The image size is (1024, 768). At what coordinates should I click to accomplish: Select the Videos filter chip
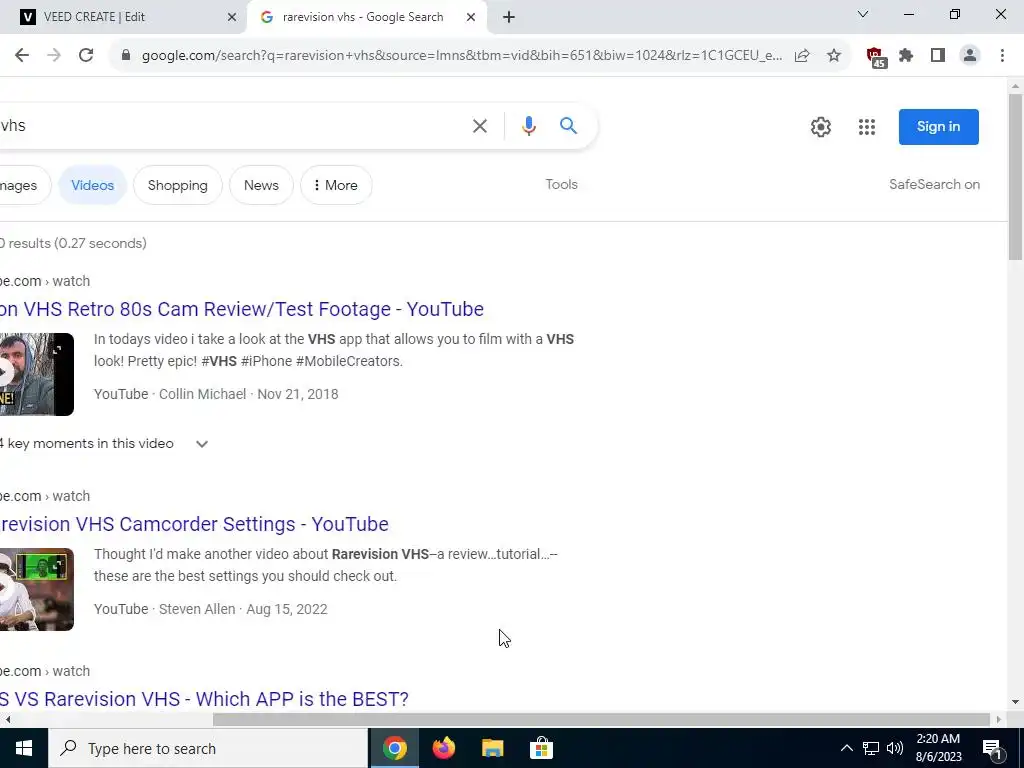(92, 185)
